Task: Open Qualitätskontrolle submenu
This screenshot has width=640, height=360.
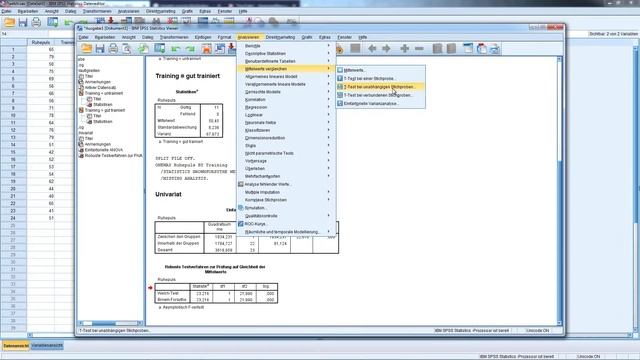Action: pyautogui.click(x=286, y=216)
